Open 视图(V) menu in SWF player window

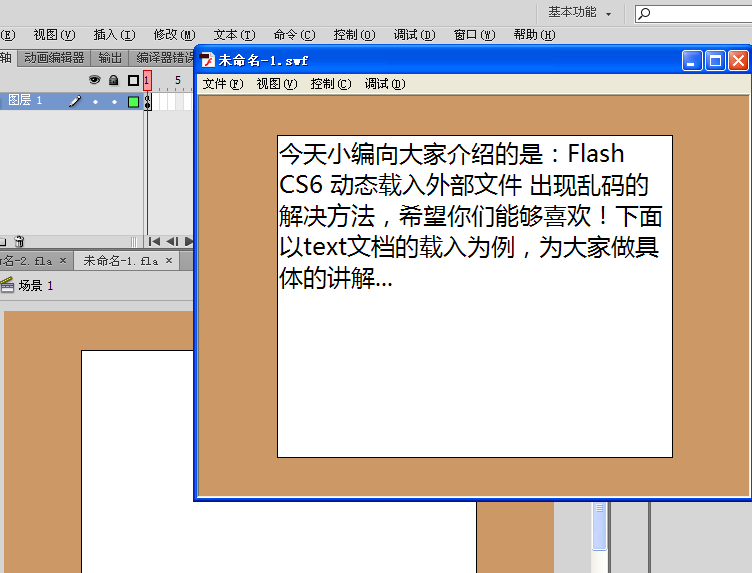pos(277,84)
